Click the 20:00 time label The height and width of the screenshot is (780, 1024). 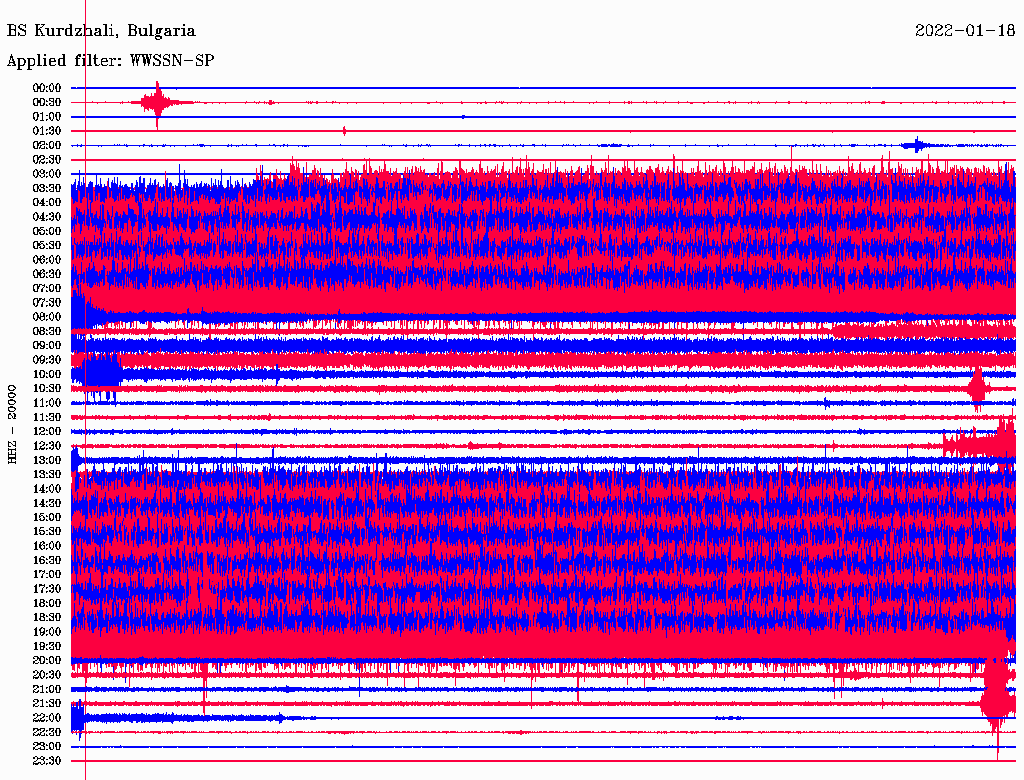click(x=47, y=660)
